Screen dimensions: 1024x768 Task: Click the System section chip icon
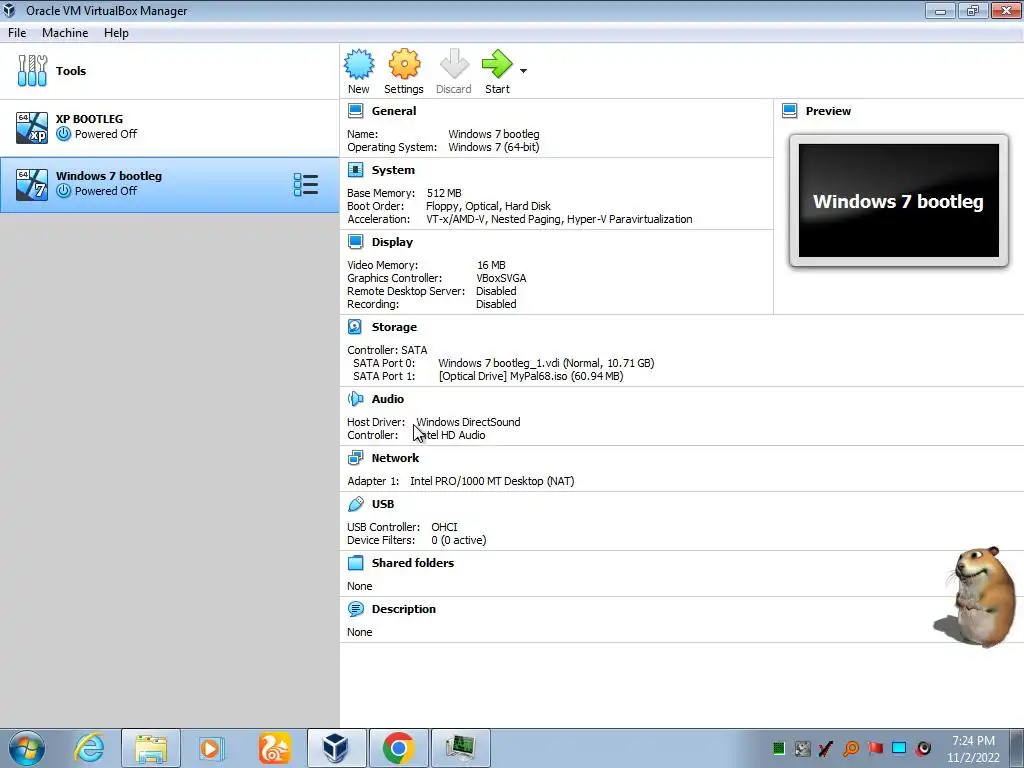coord(355,170)
